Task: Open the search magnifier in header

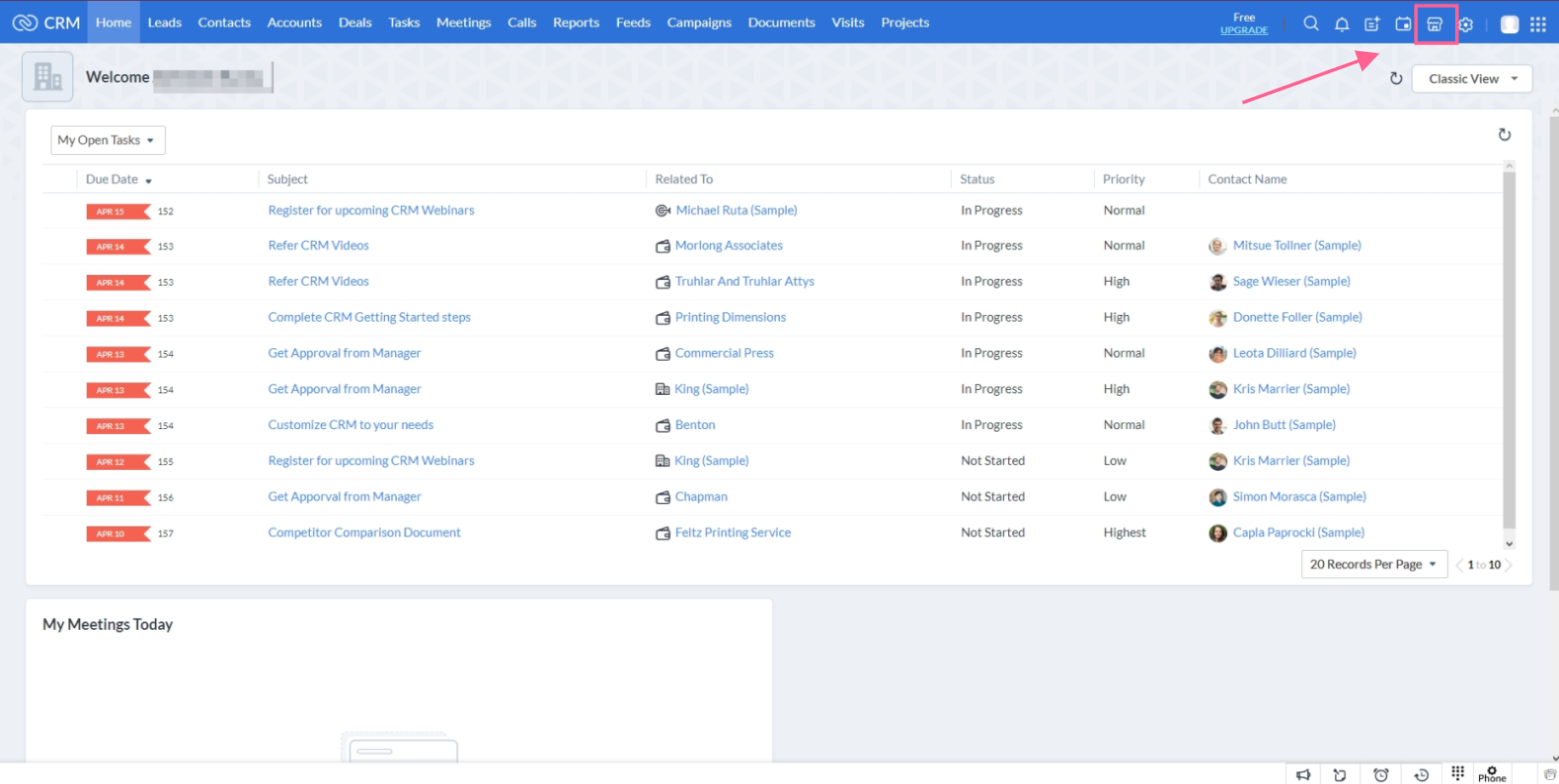Action: click(x=1311, y=24)
